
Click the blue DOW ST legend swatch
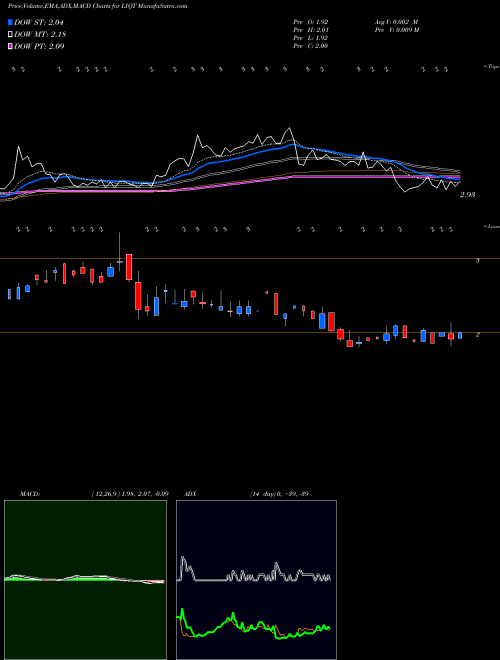(x=10, y=22)
